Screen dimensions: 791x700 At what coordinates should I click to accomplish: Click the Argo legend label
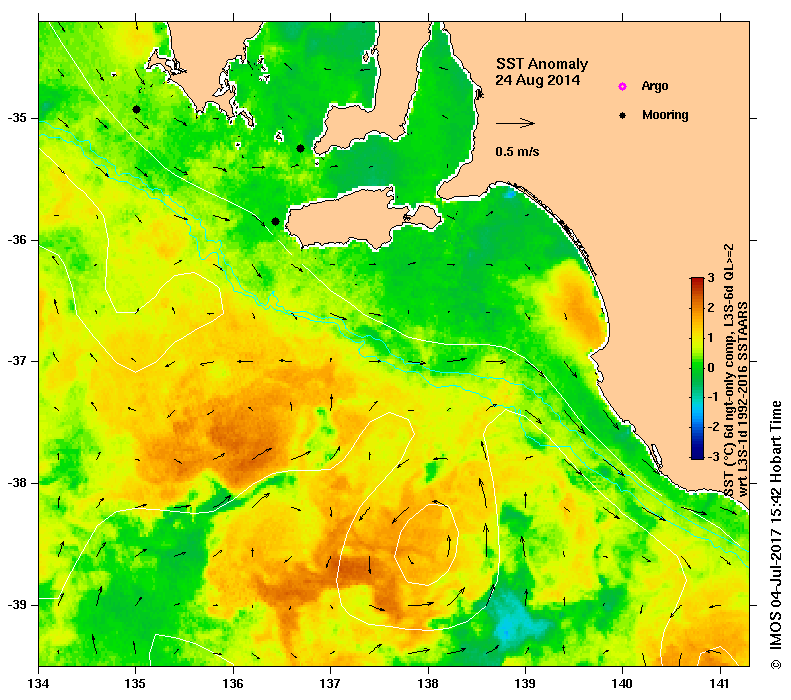coord(655,86)
